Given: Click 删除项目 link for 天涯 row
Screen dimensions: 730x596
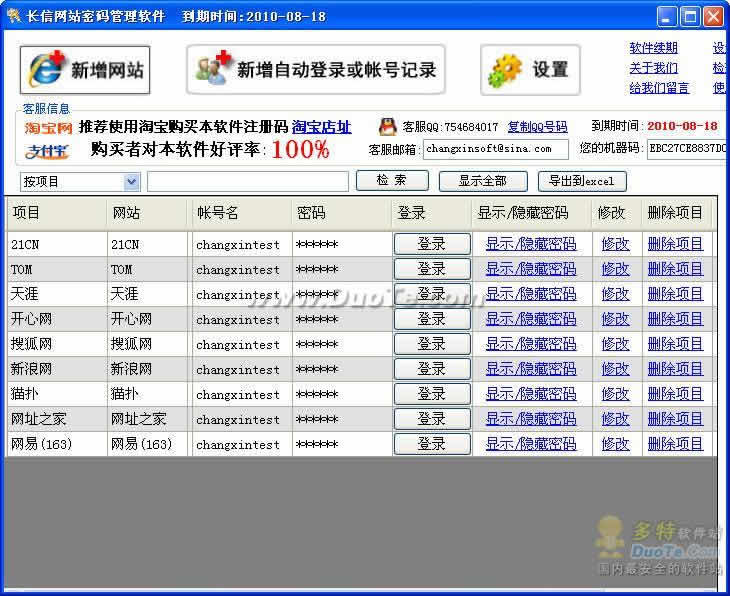Looking at the screenshot, I should click(x=676, y=294).
